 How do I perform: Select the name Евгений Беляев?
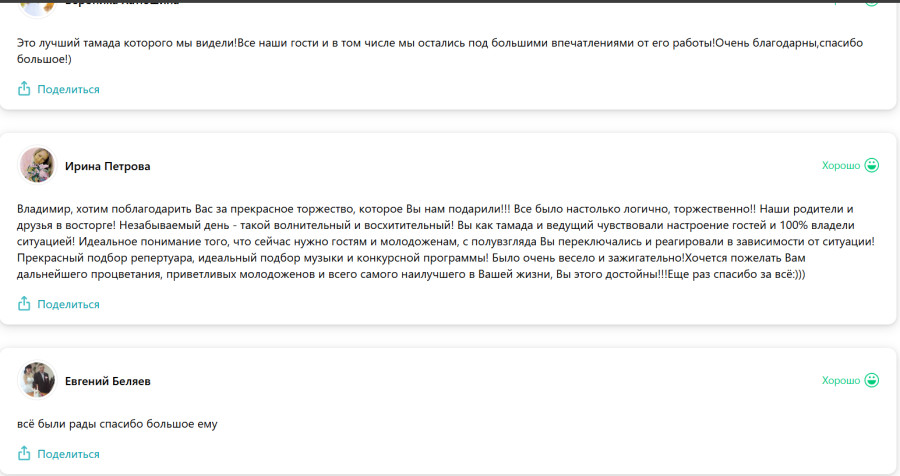click(x=108, y=381)
